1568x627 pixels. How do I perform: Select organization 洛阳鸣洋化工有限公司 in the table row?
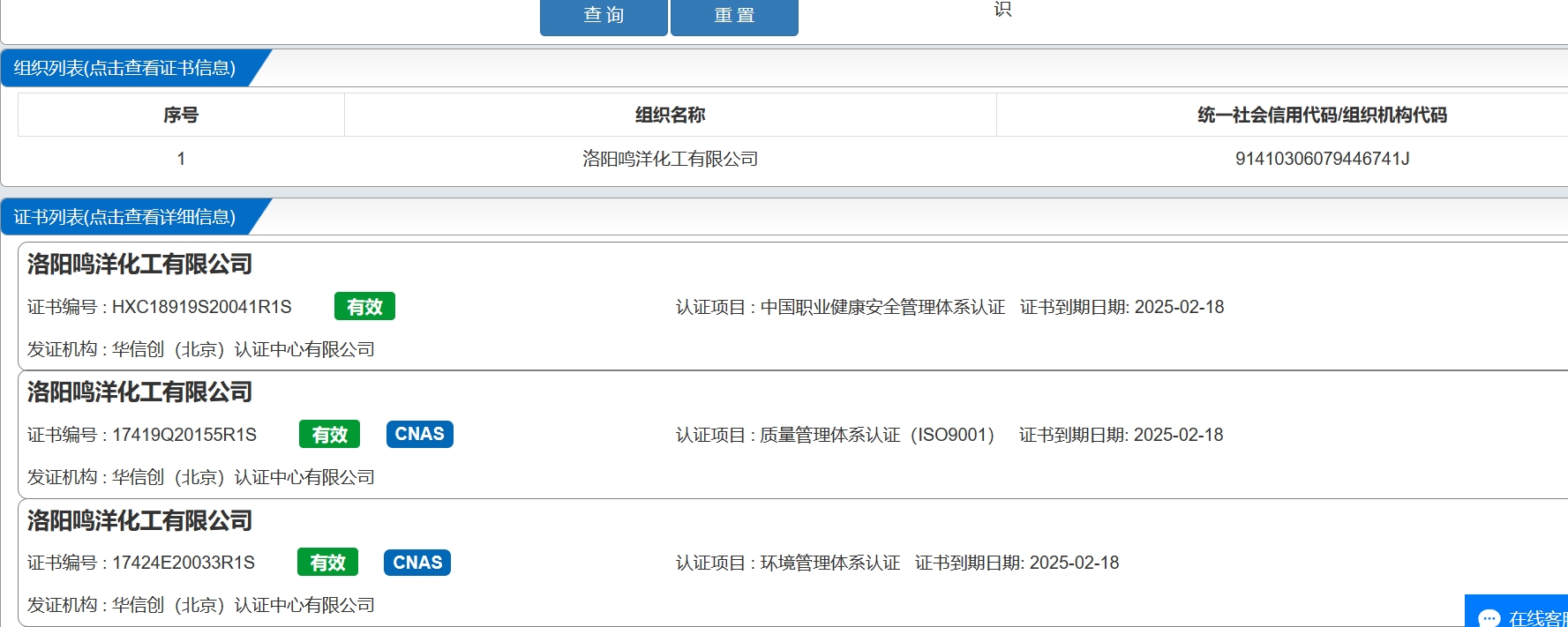671,159
